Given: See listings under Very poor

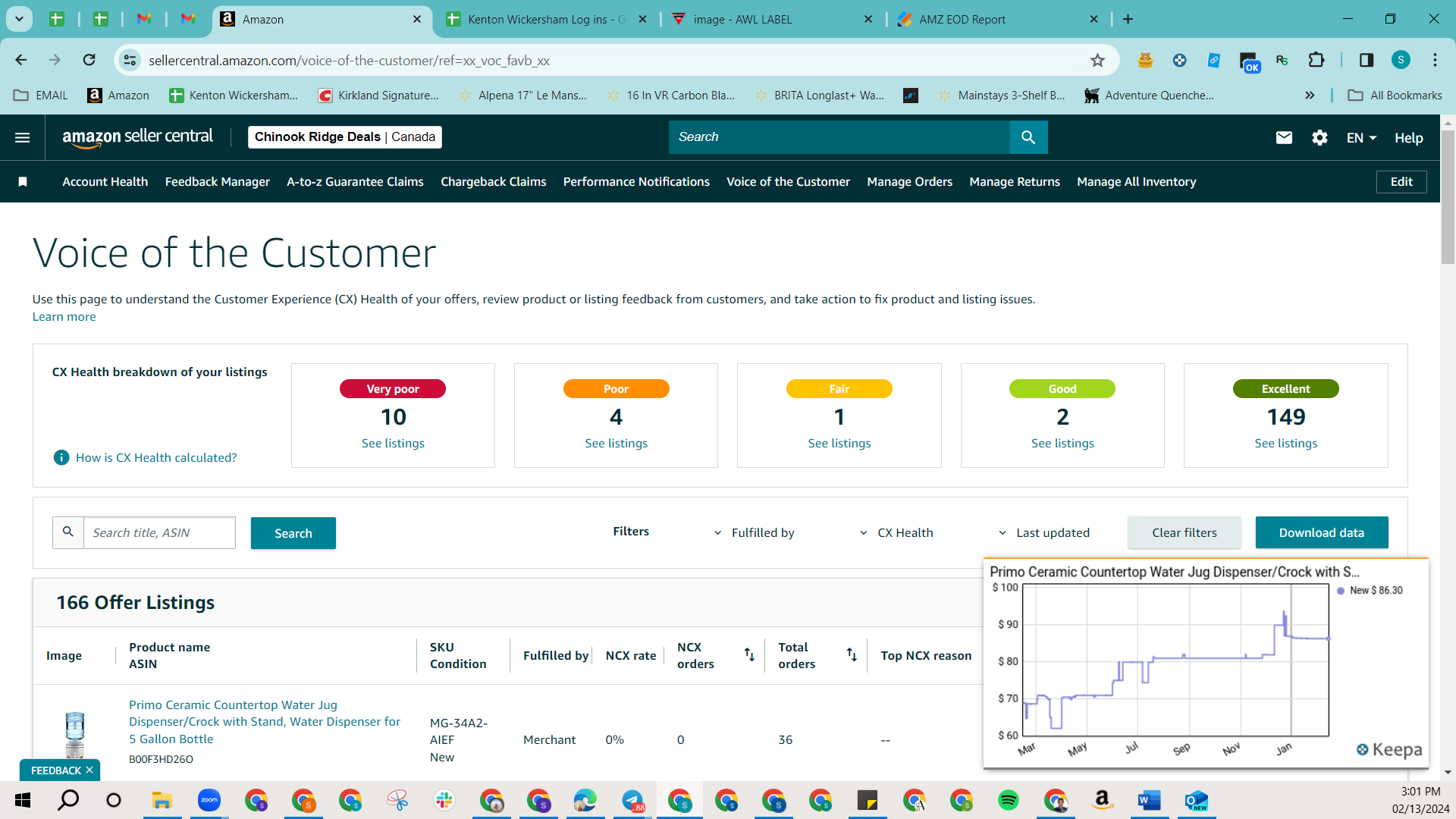Looking at the screenshot, I should [x=393, y=444].
